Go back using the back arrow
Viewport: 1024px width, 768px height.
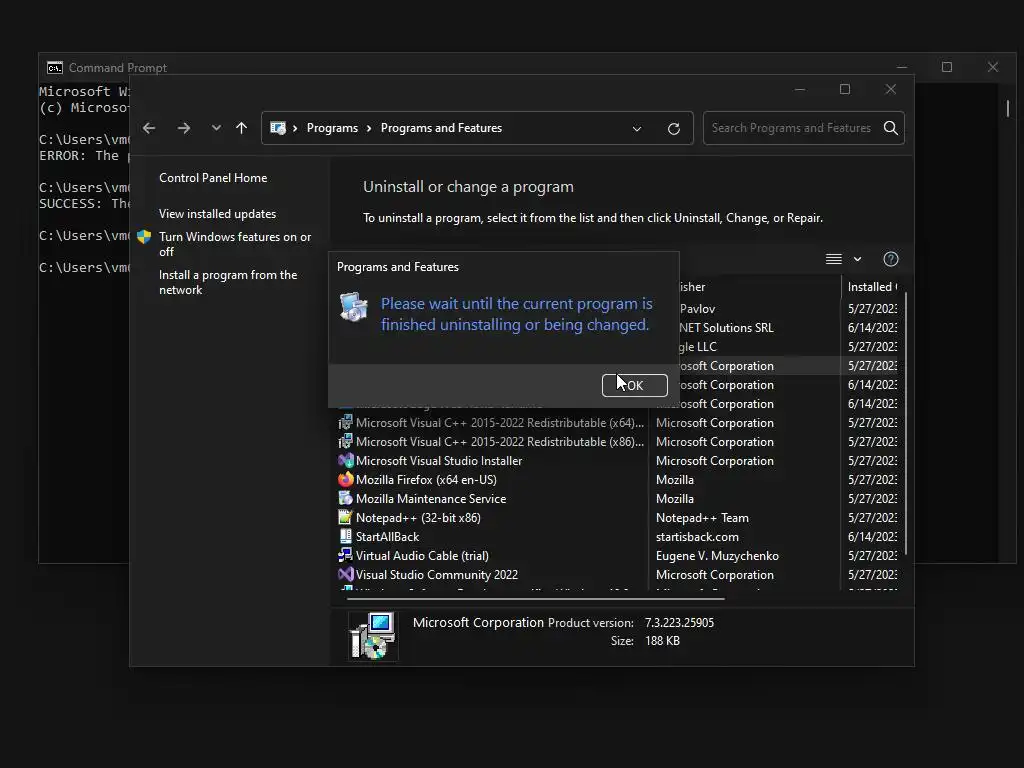(149, 128)
